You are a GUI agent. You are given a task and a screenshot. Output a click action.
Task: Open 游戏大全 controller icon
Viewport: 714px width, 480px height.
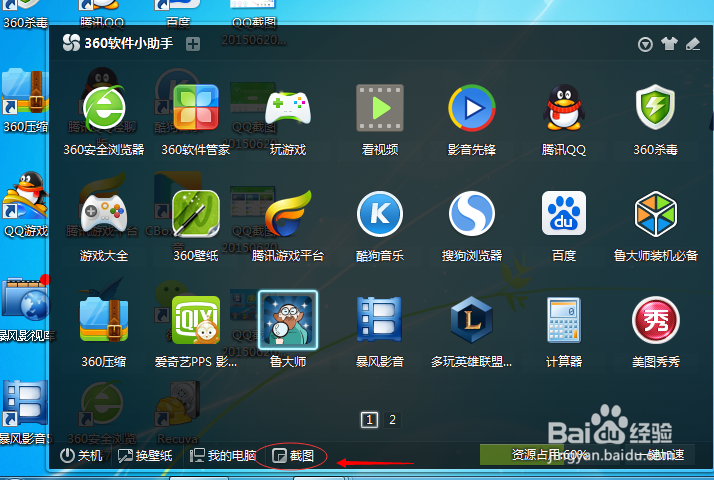(x=104, y=214)
